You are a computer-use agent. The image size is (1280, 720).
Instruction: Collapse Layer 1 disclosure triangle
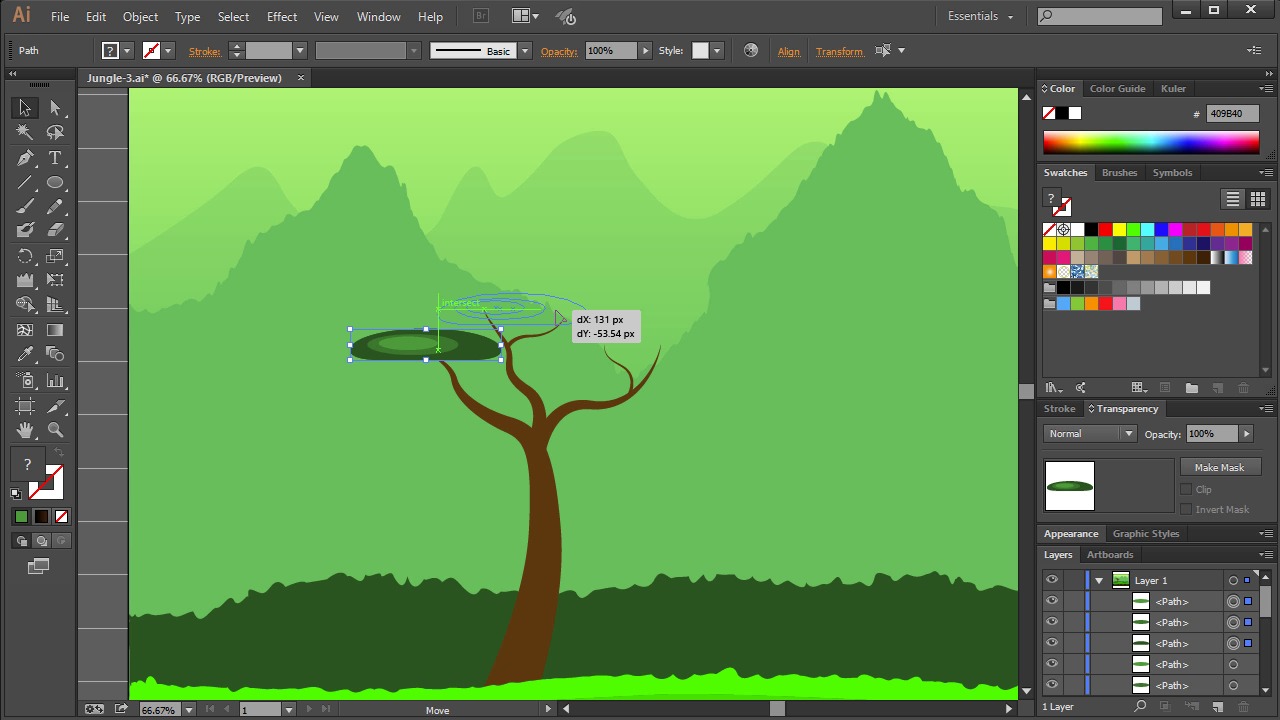tap(1099, 581)
